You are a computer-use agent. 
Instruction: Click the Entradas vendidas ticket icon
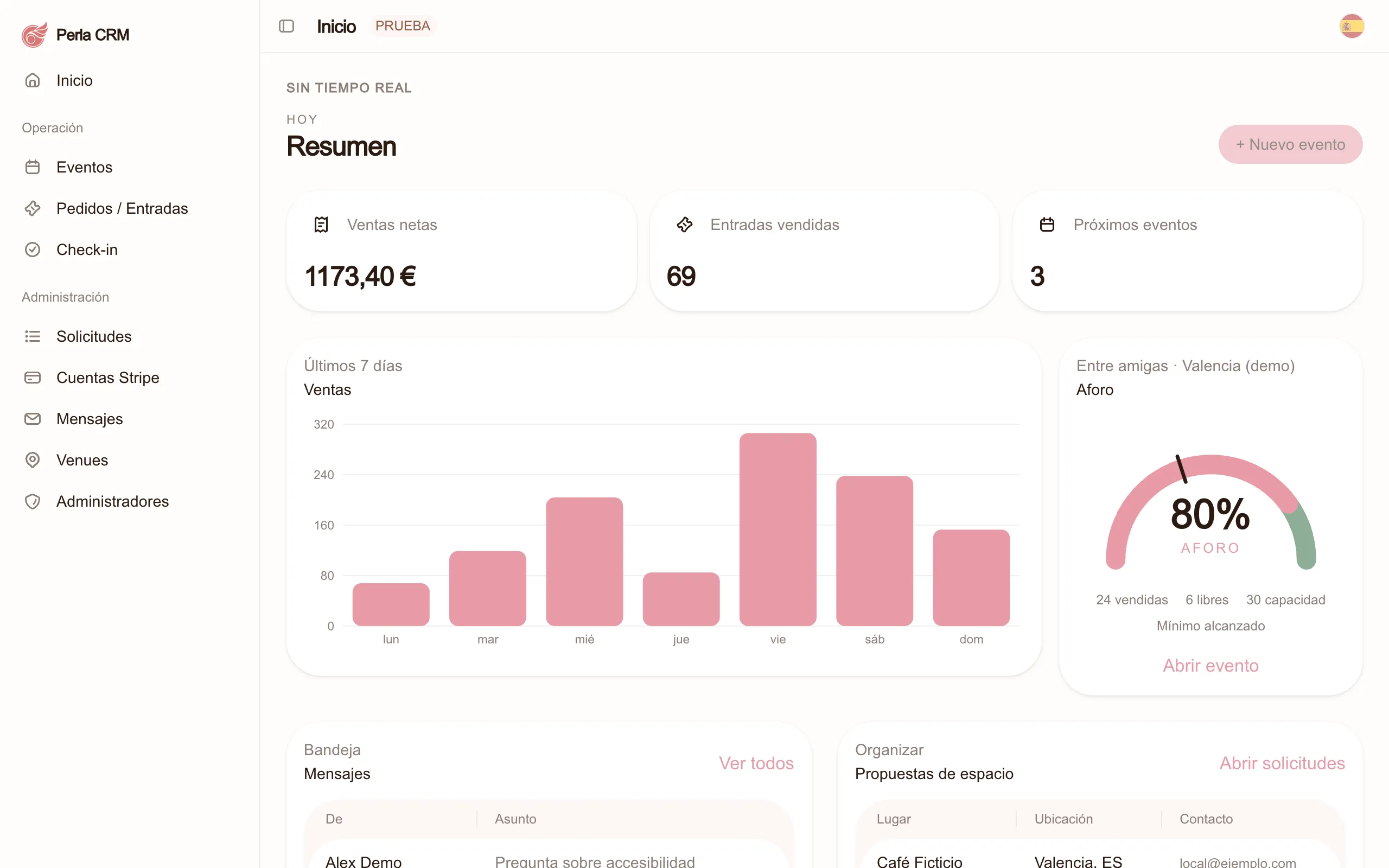pyautogui.click(x=685, y=225)
